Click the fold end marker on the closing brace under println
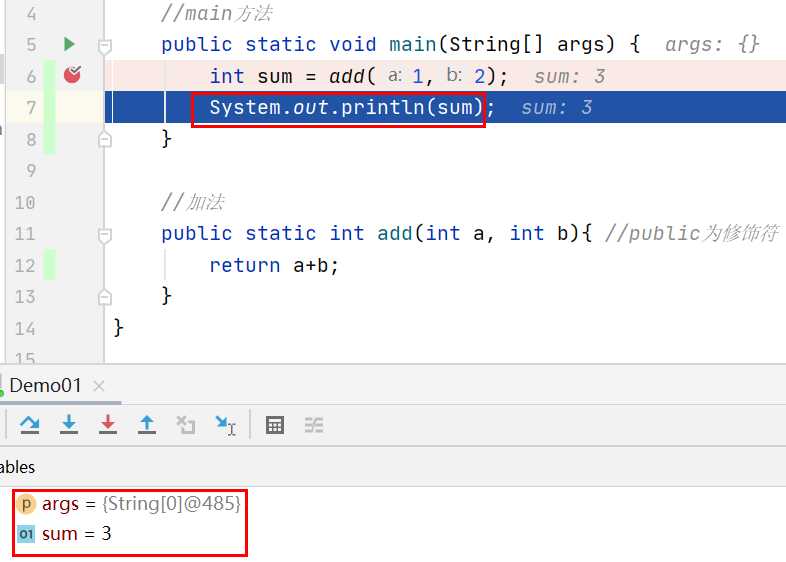Viewport: 786px width, 562px height. [105, 139]
